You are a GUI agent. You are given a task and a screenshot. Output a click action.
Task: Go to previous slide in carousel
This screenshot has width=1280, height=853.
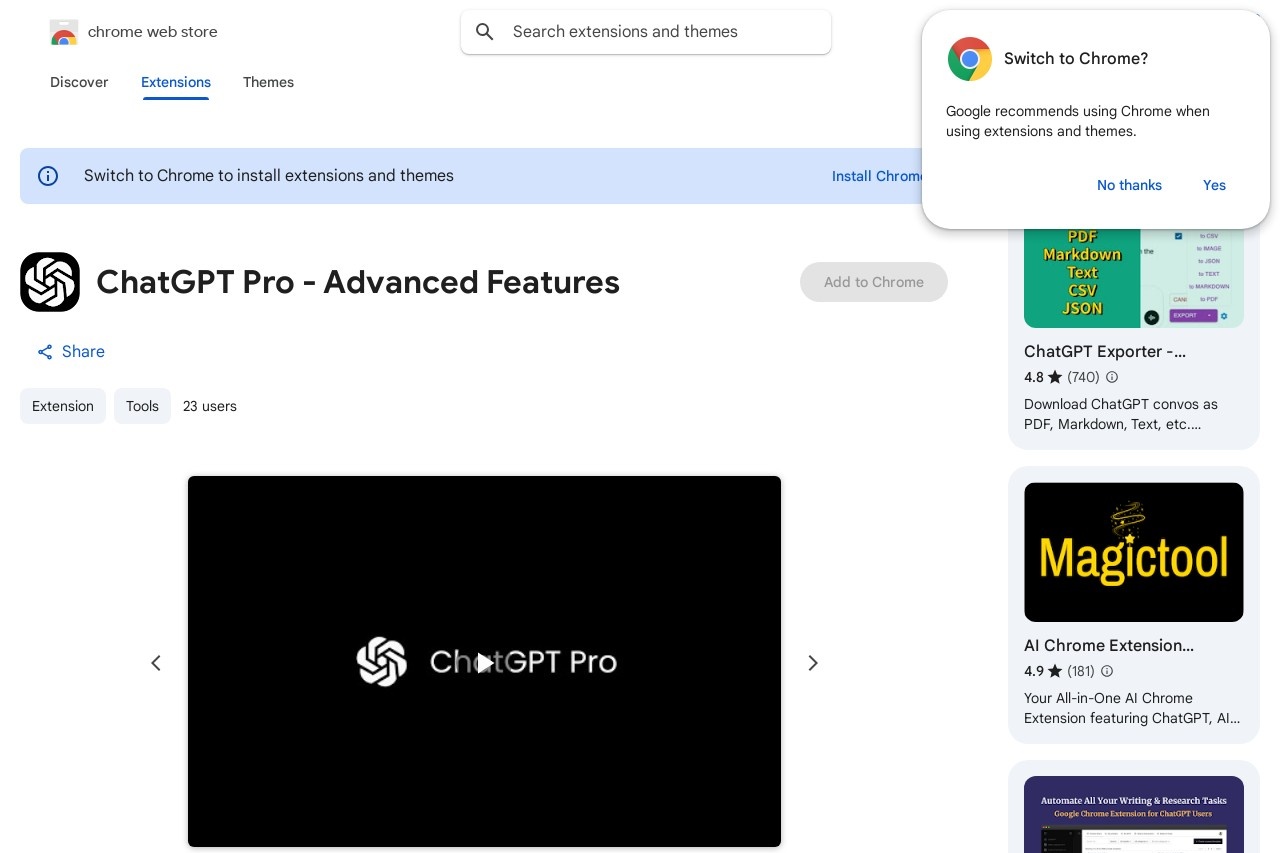(156, 663)
